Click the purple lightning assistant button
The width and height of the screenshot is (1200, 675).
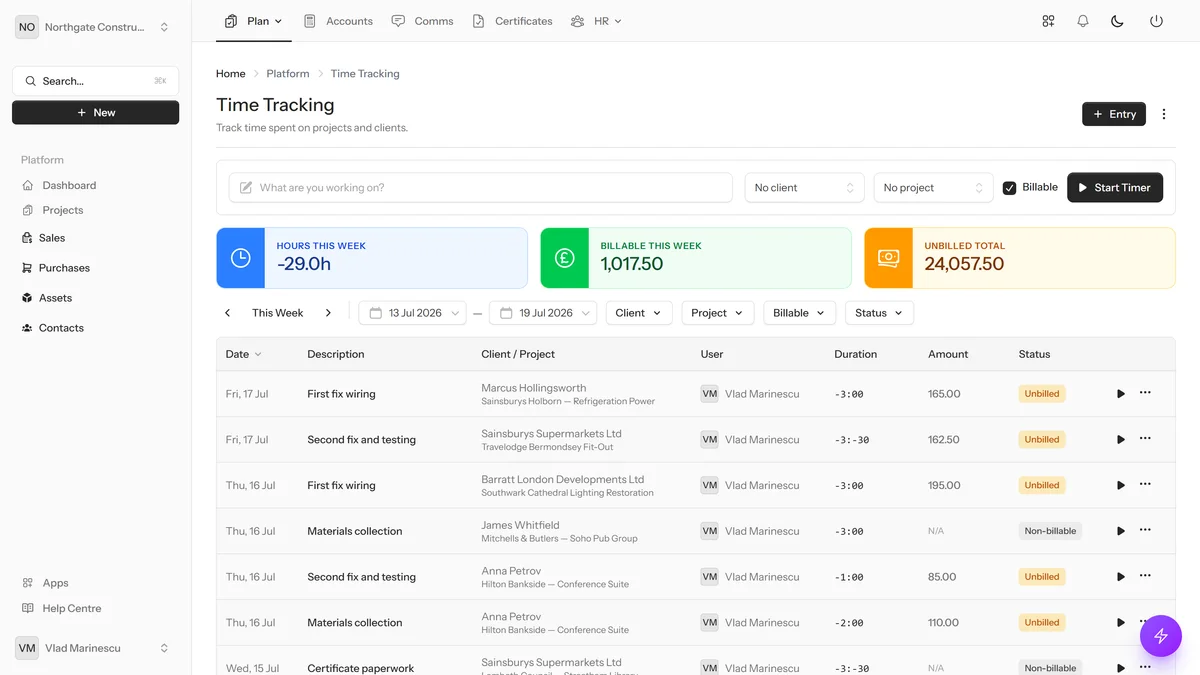(x=1161, y=635)
